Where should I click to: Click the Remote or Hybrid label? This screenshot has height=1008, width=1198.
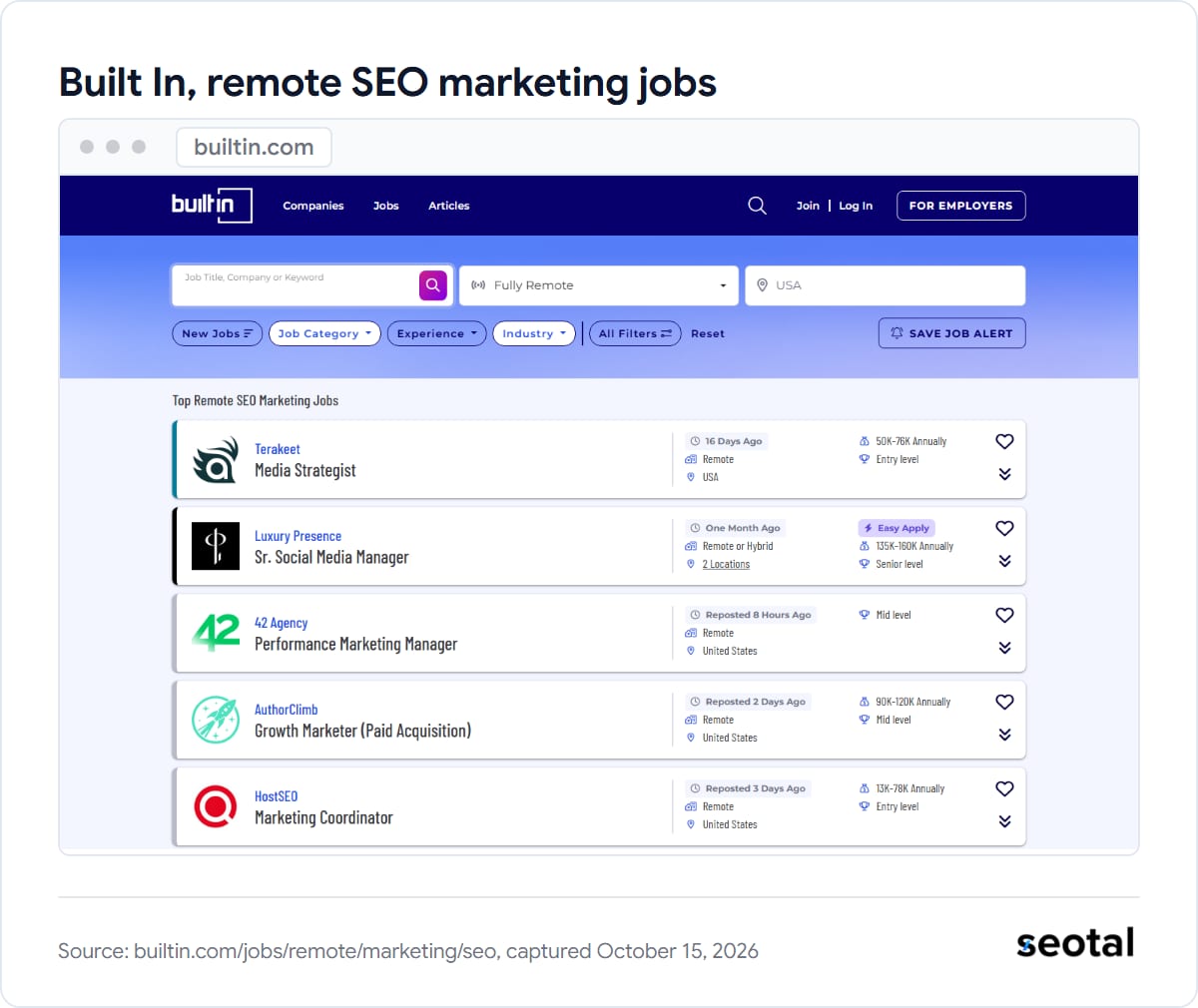pos(738,546)
